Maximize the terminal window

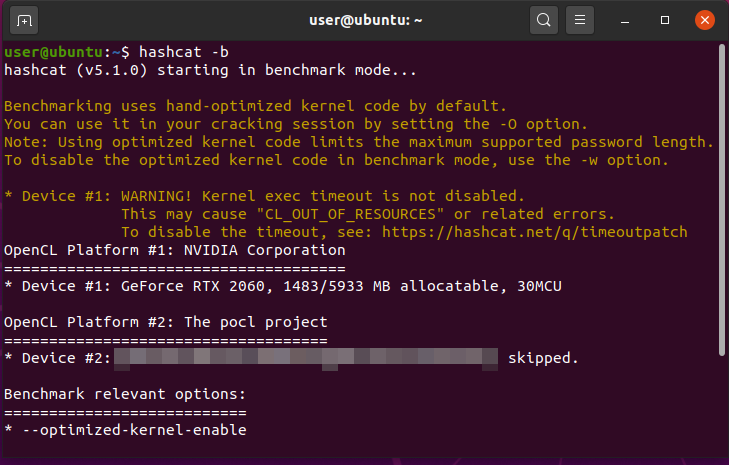pos(665,19)
